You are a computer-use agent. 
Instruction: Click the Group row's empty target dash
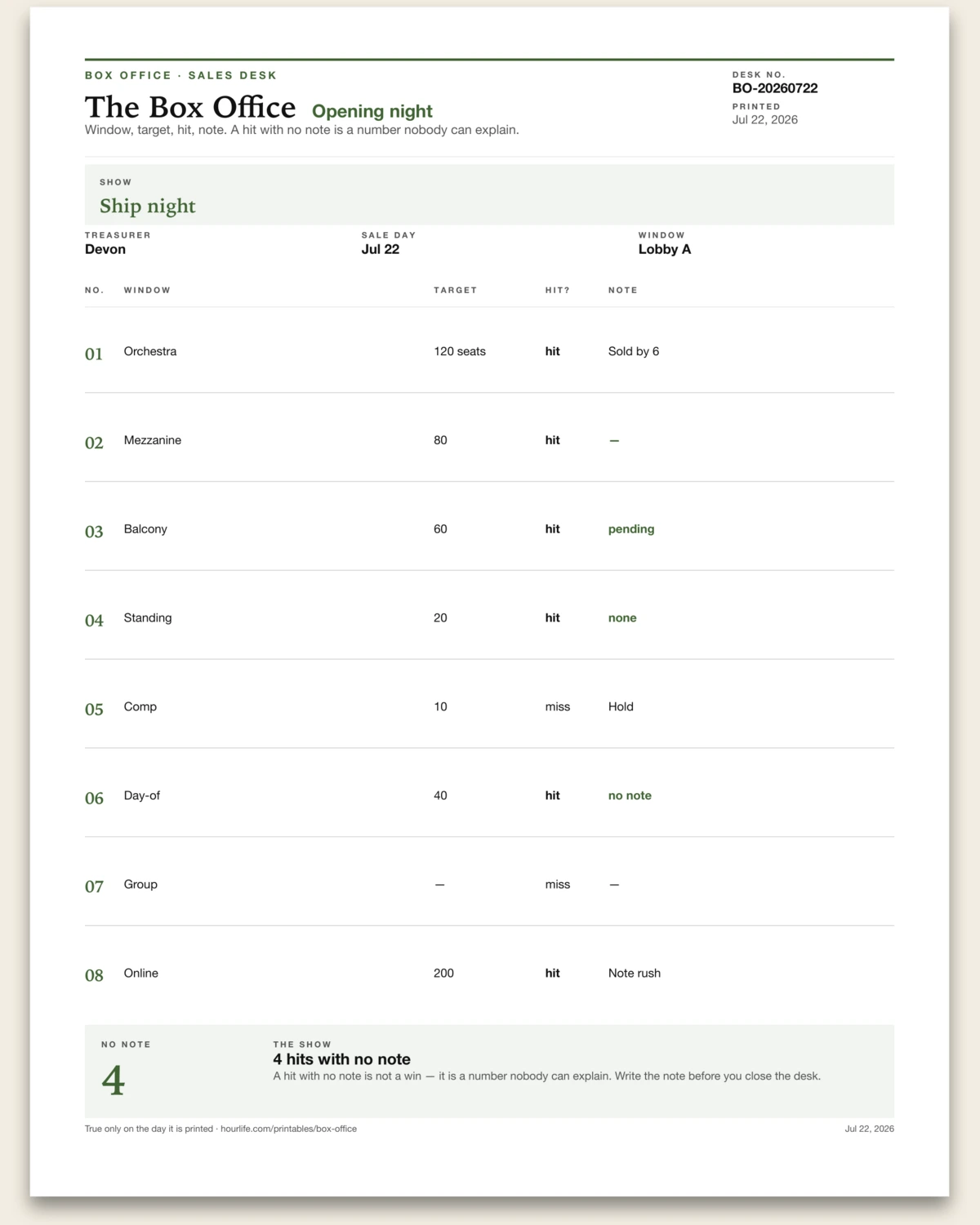(x=439, y=884)
